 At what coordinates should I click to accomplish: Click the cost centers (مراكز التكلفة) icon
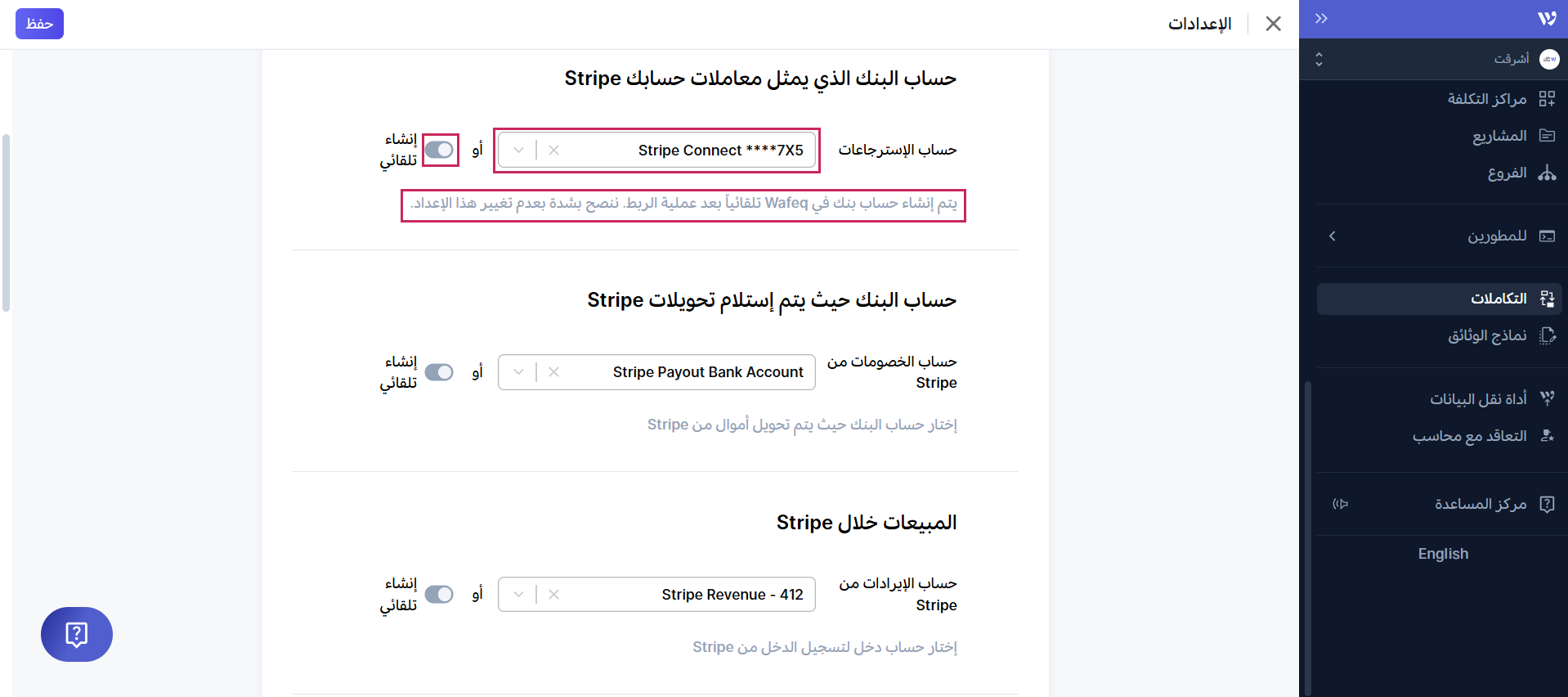[x=1546, y=99]
